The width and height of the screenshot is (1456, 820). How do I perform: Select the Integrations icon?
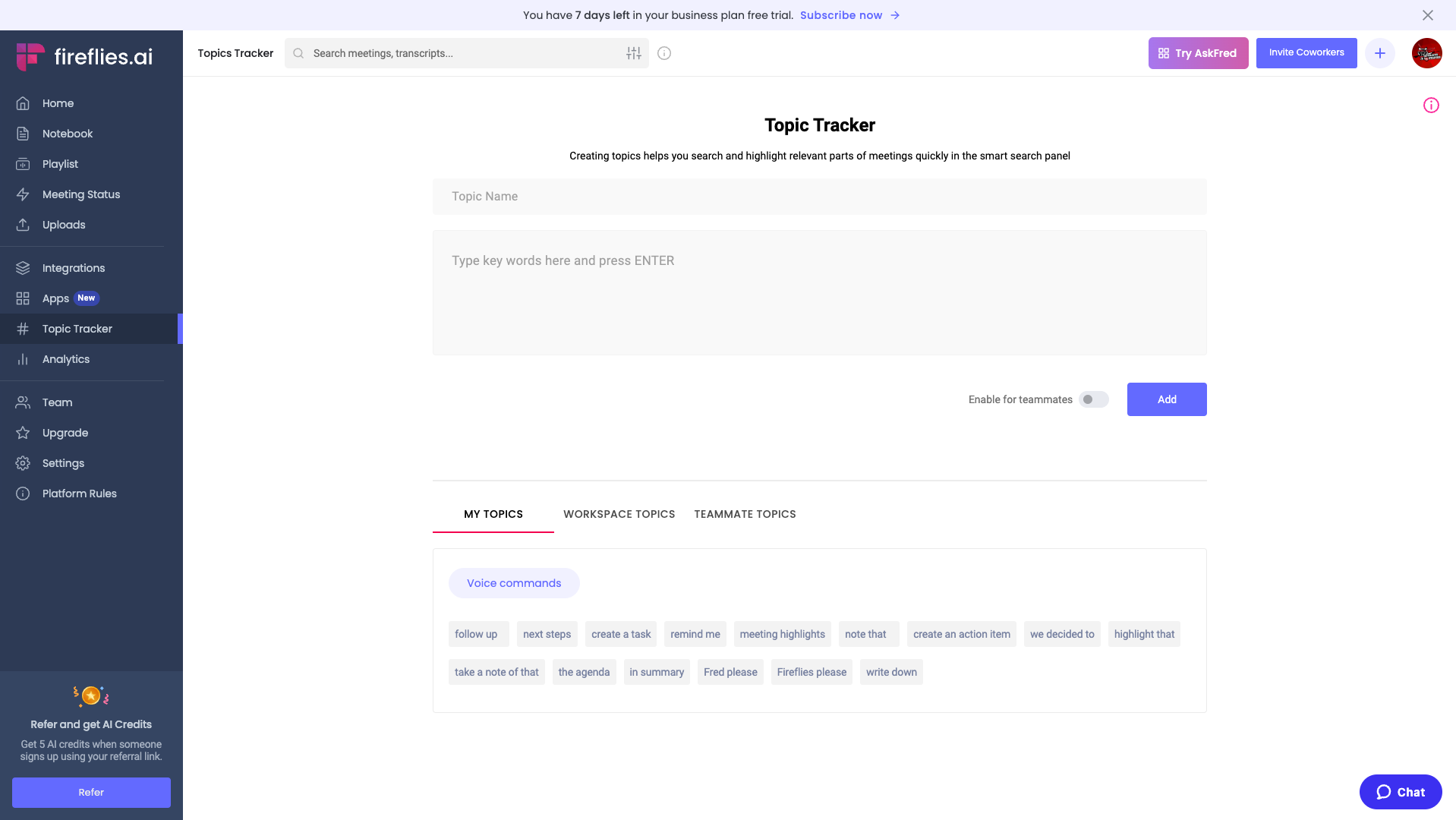[23, 268]
